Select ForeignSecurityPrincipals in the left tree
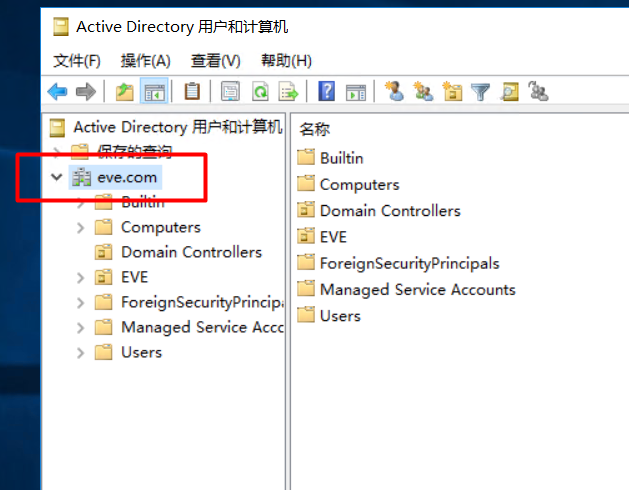The image size is (629, 490). (202, 302)
